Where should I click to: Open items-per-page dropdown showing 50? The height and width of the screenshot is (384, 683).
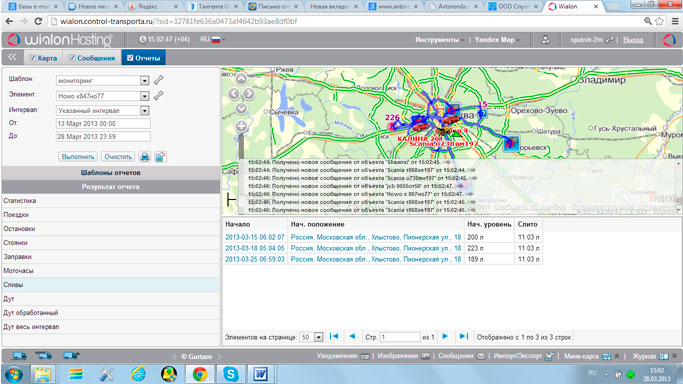[319, 337]
